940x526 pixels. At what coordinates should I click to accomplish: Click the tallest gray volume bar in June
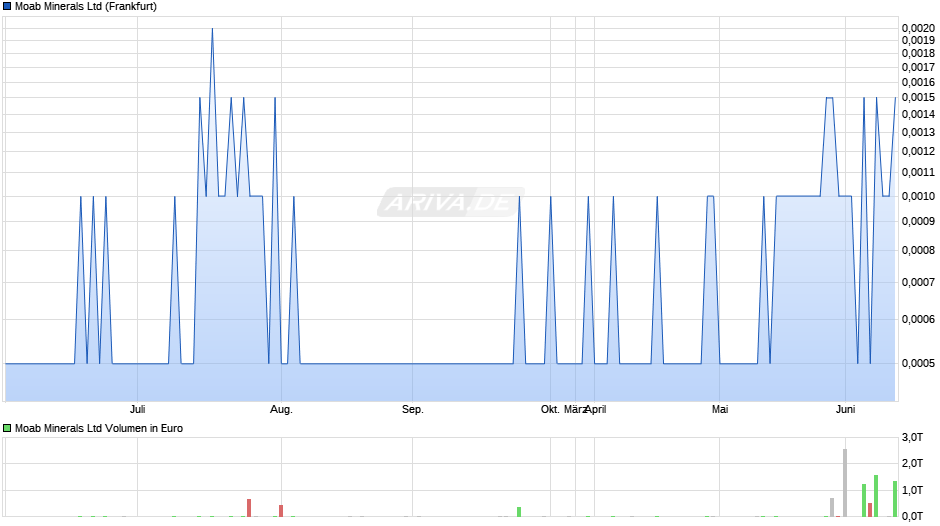845,483
